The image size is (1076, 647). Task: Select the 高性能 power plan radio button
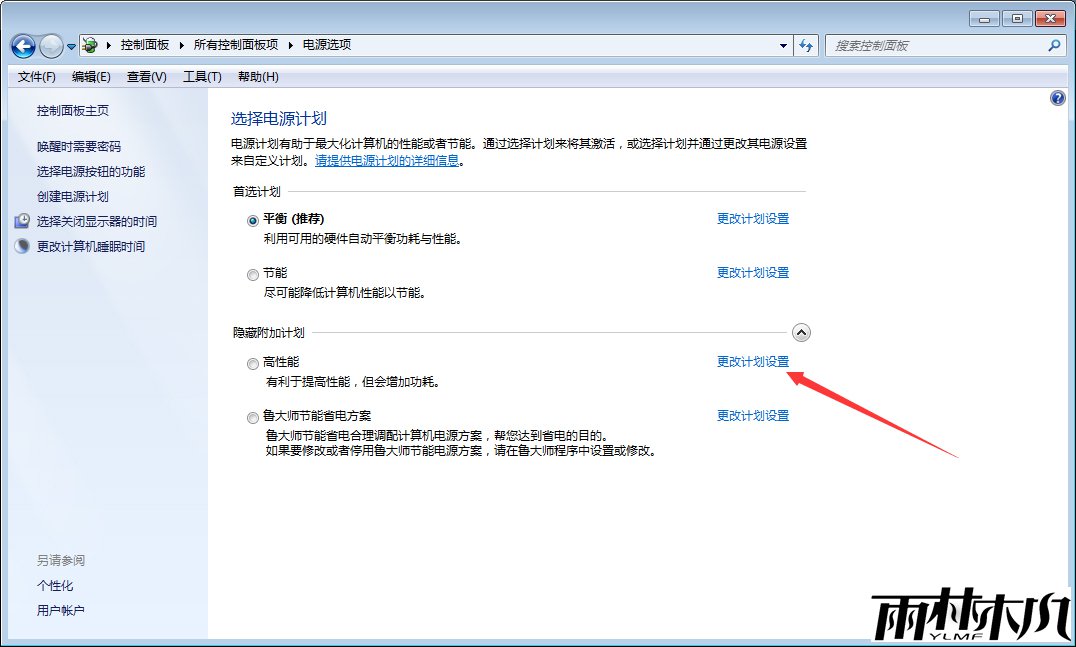[252, 363]
